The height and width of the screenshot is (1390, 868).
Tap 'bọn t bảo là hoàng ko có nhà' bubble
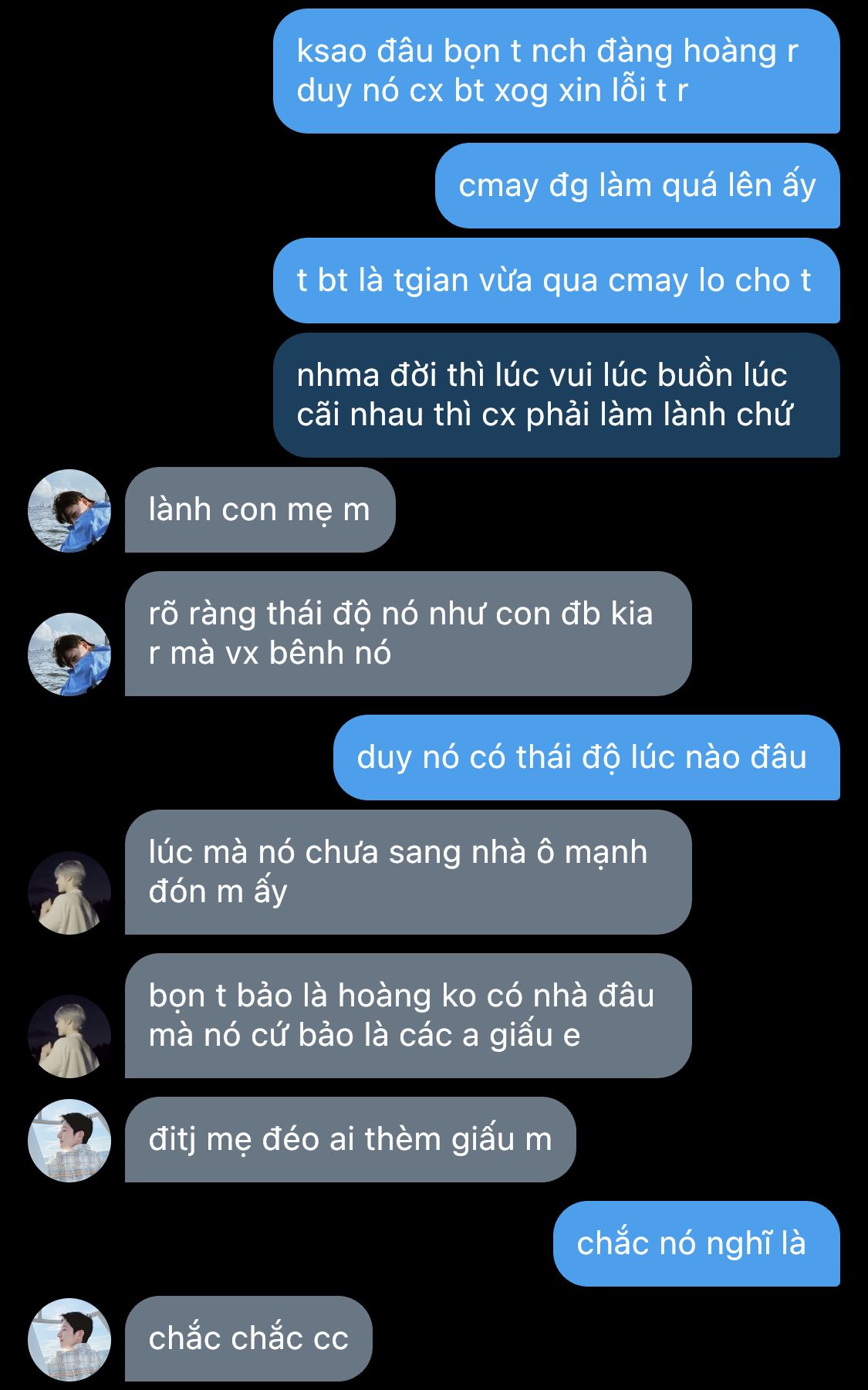pos(408,1016)
